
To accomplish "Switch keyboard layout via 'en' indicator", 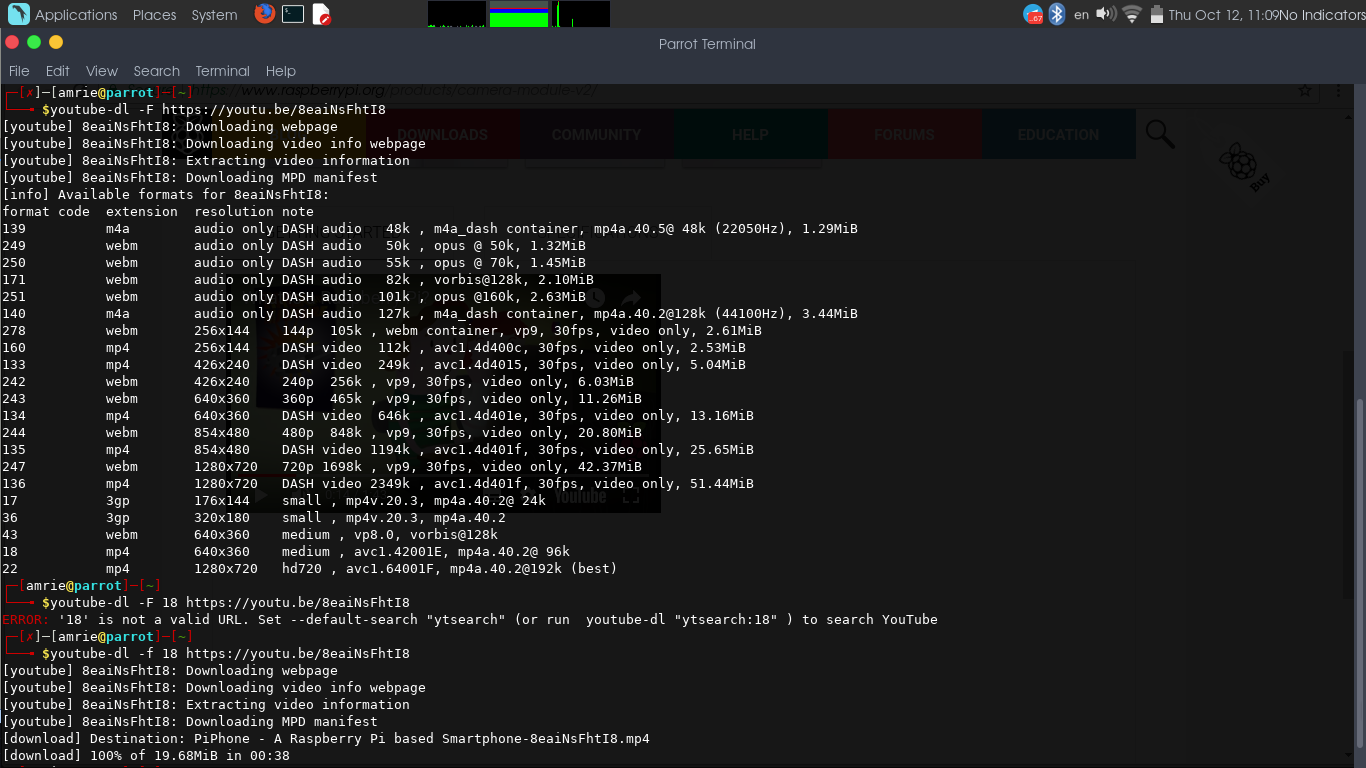I will click(1081, 15).
